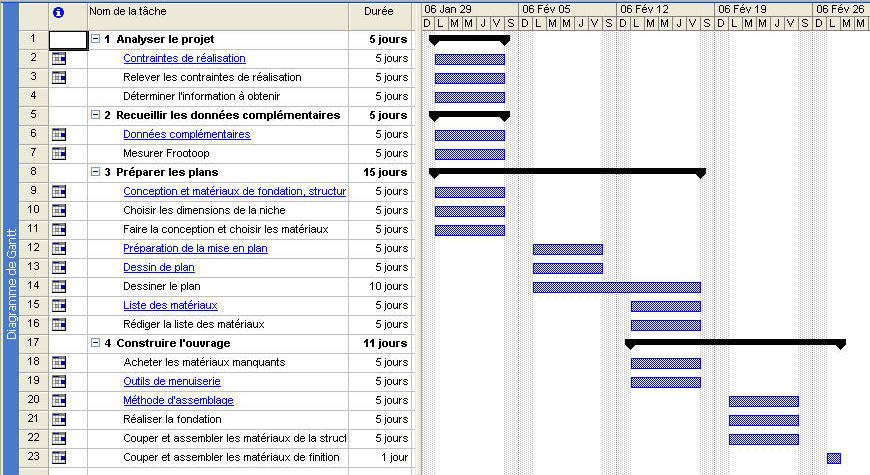Collapse the Construire l'ouvrage summary task

coord(95,343)
